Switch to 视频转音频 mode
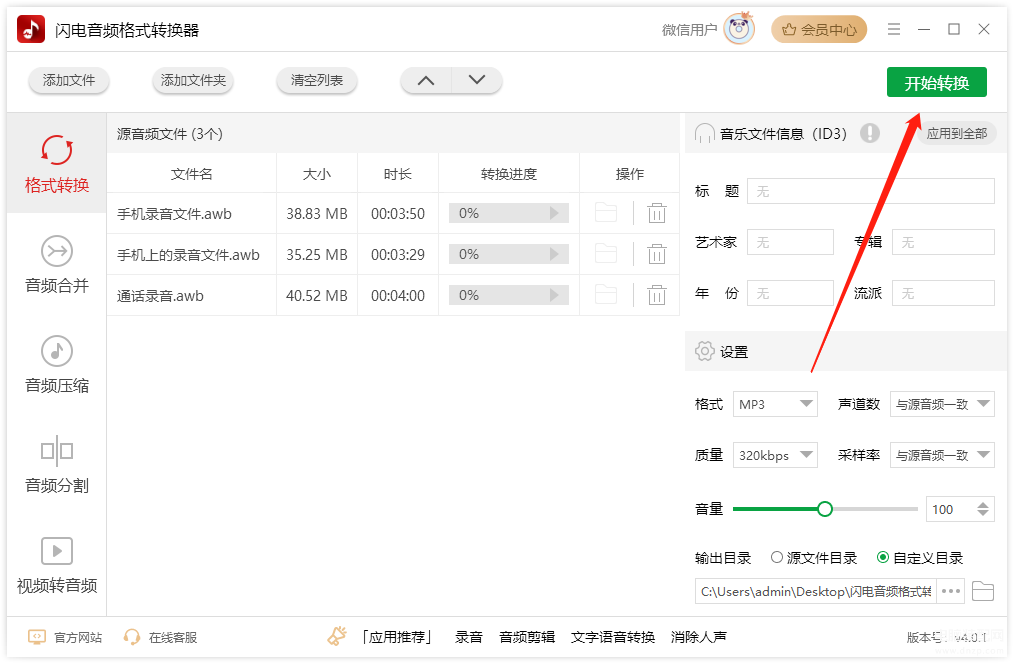 coord(57,564)
